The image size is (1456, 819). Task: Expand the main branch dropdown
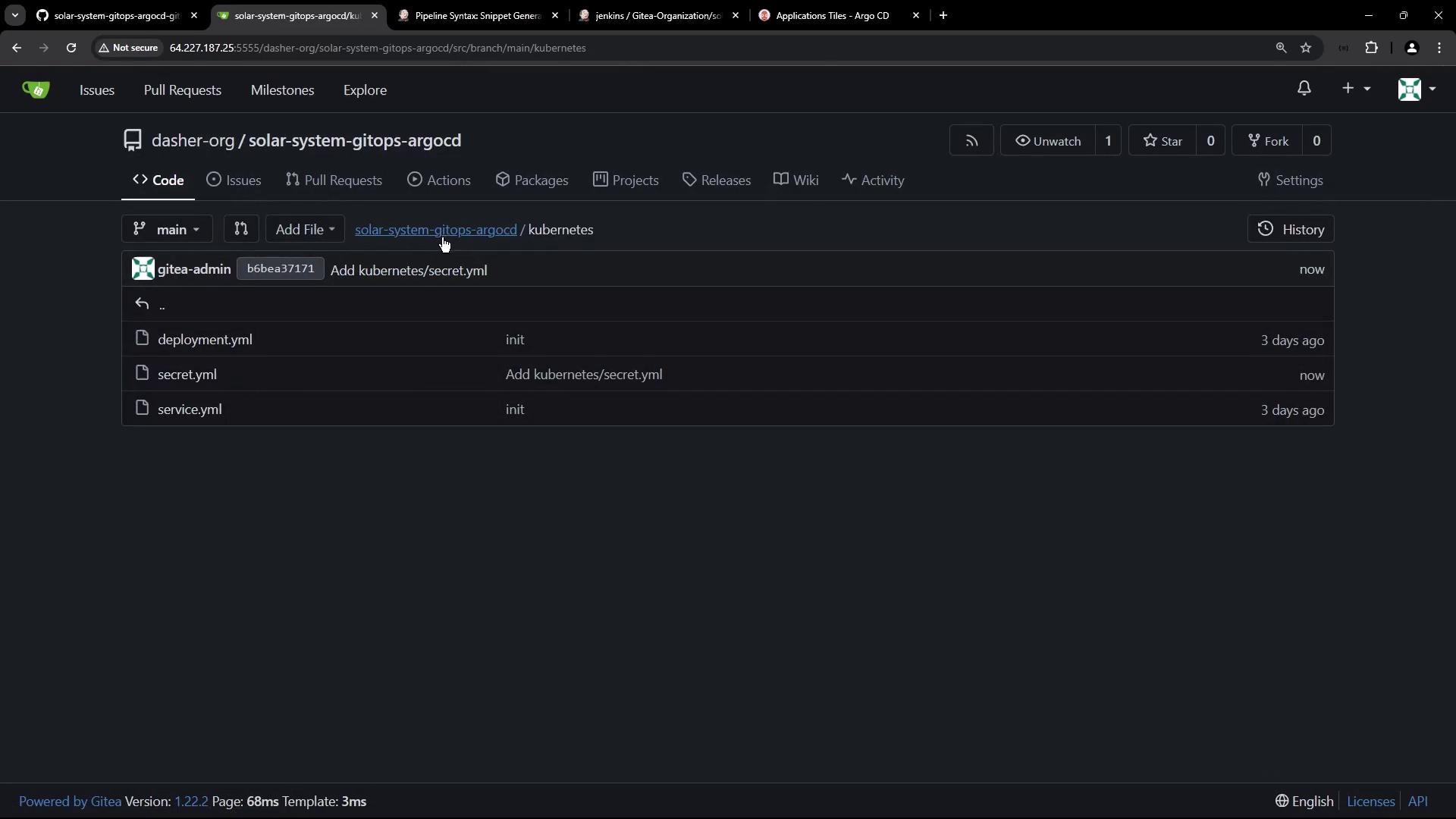[x=167, y=229]
